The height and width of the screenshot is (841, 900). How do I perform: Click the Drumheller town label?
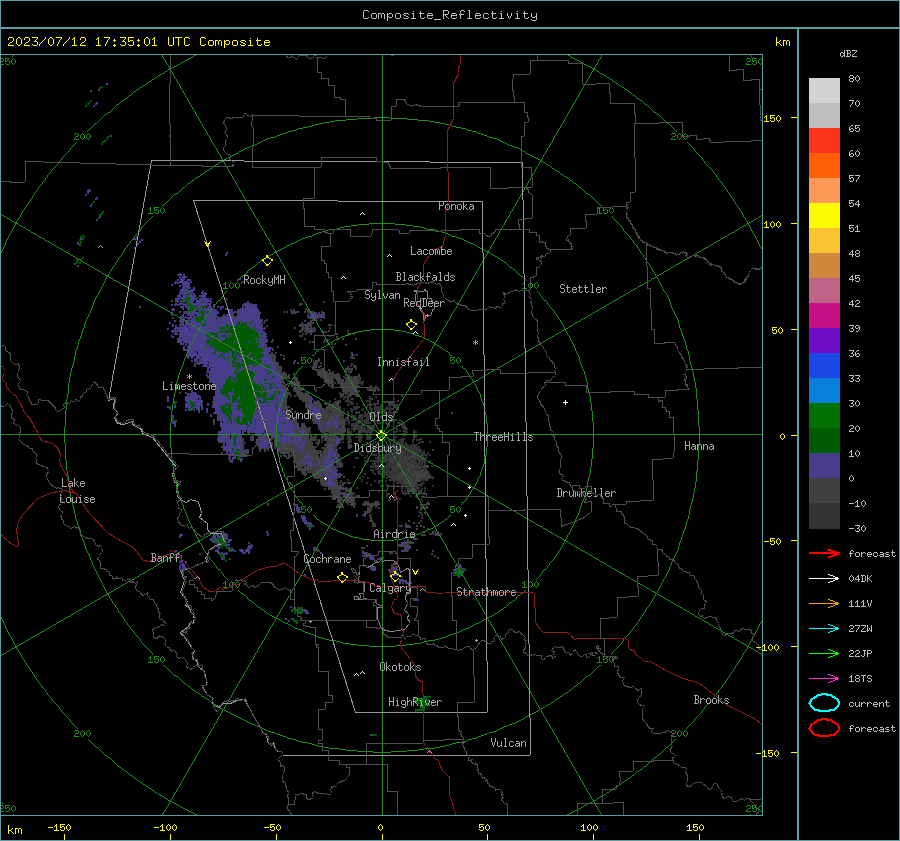[x=586, y=493]
